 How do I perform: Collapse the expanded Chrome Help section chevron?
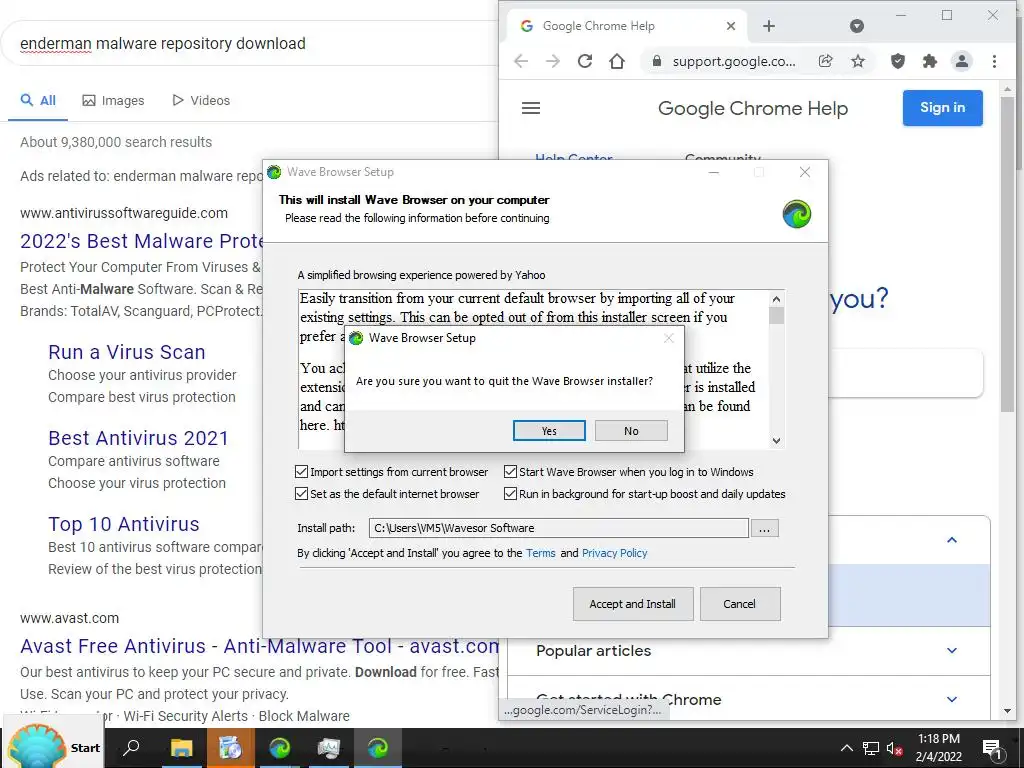pyautogui.click(x=952, y=540)
